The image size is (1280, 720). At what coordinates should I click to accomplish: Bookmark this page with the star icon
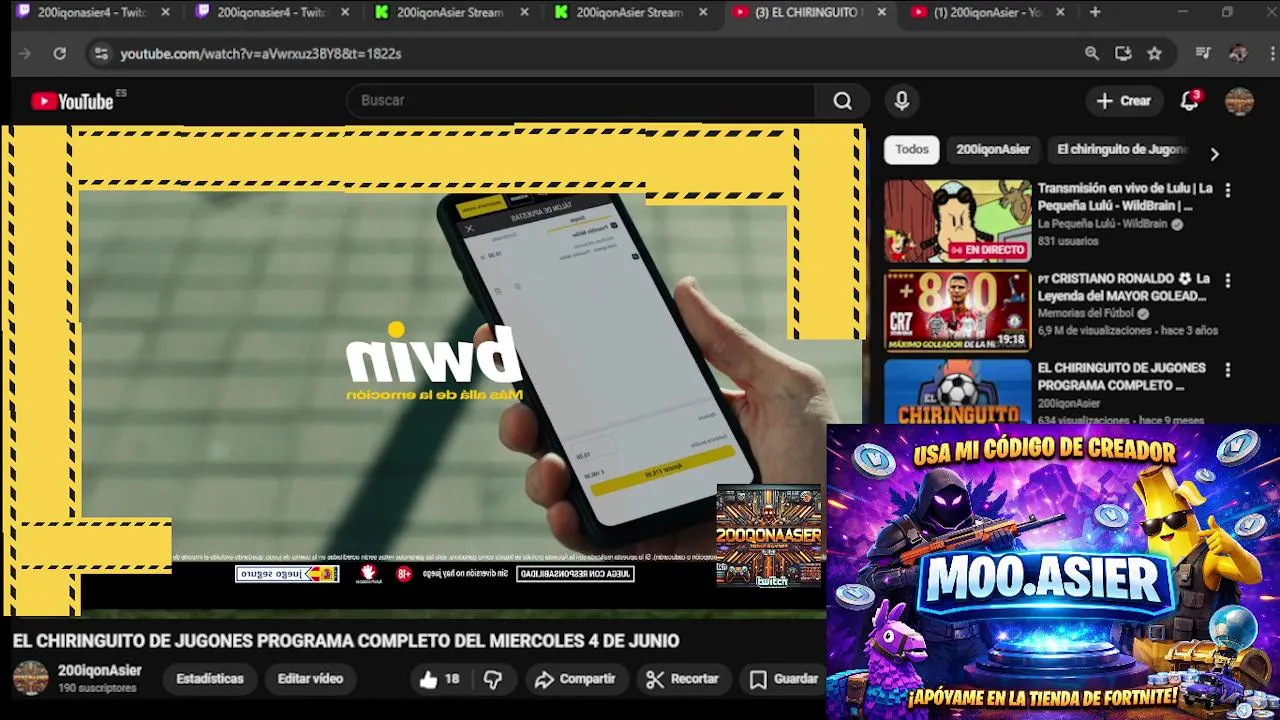pyautogui.click(x=1155, y=54)
